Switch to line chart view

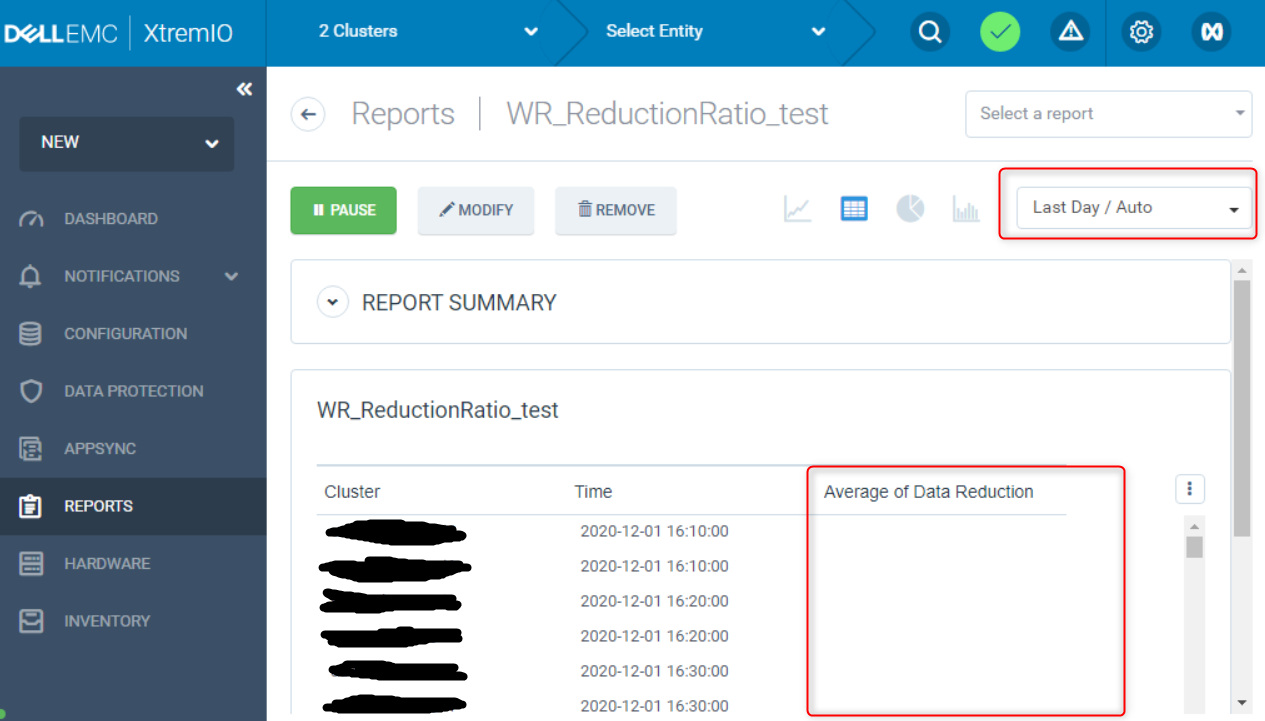tap(797, 209)
